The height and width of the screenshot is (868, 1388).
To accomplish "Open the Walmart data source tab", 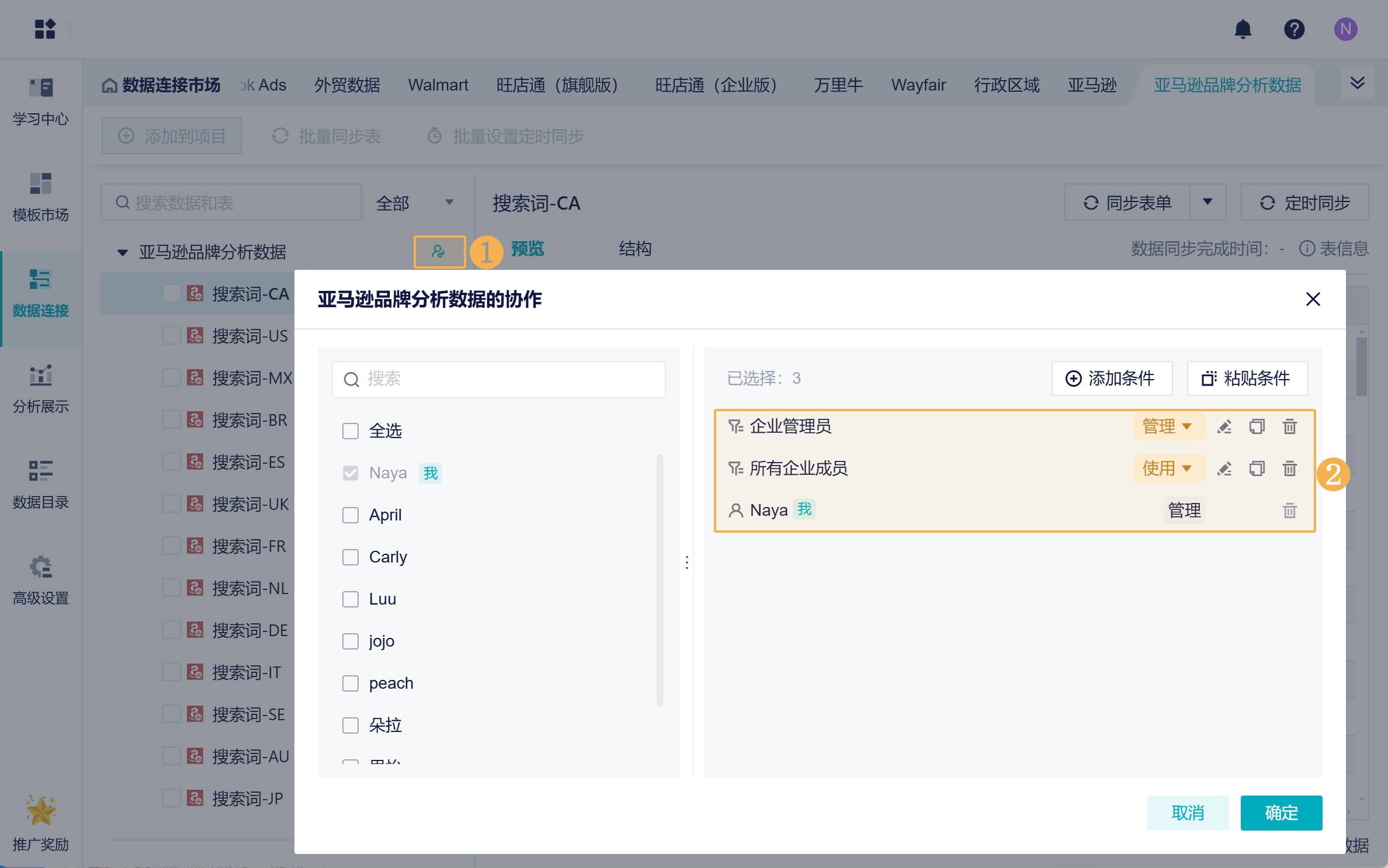I will (438, 85).
